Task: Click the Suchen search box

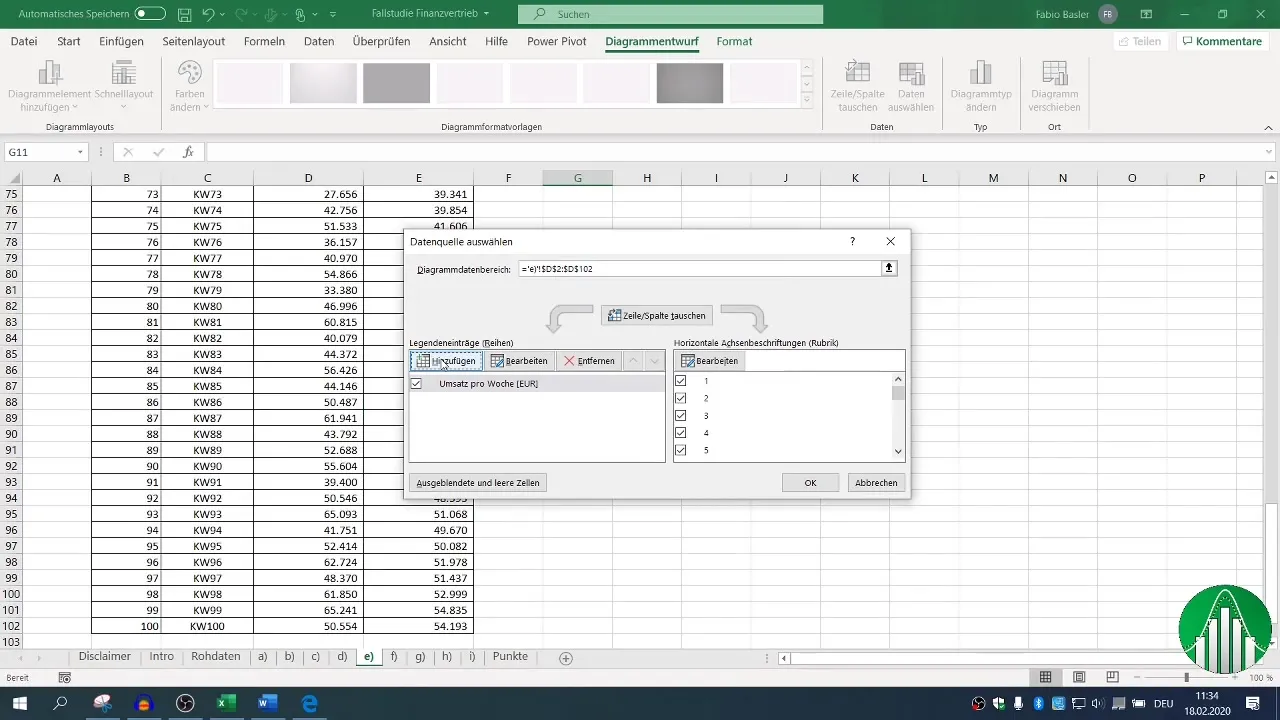Action: (x=670, y=14)
